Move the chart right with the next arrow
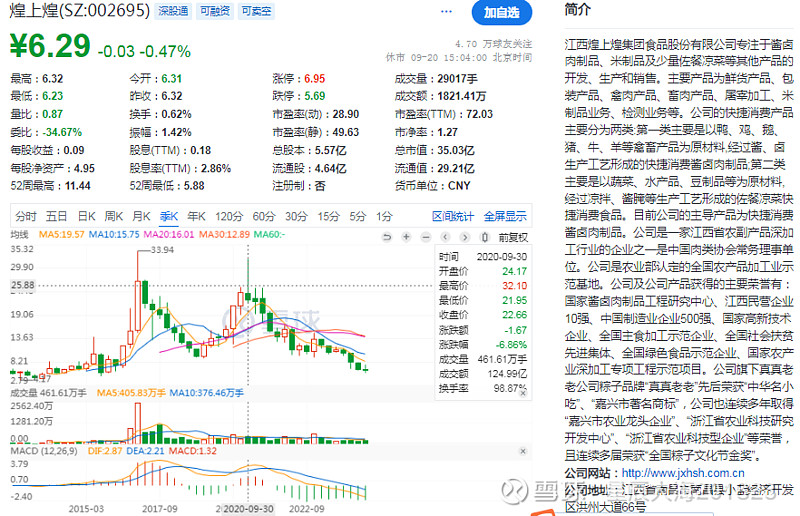Viewport: 800px width, 516px height. (x=464, y=237)
